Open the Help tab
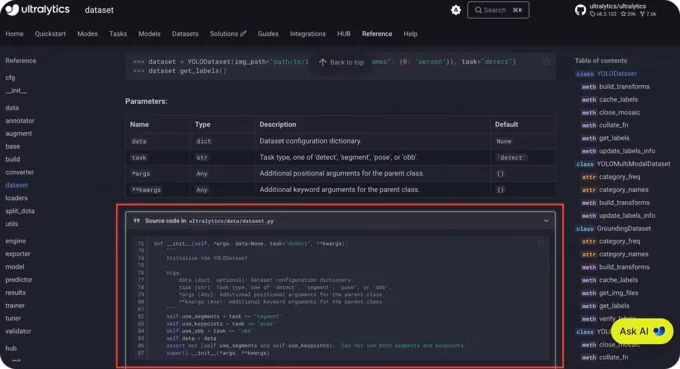Viewport: 680px width, 369px height. point(410,34)
